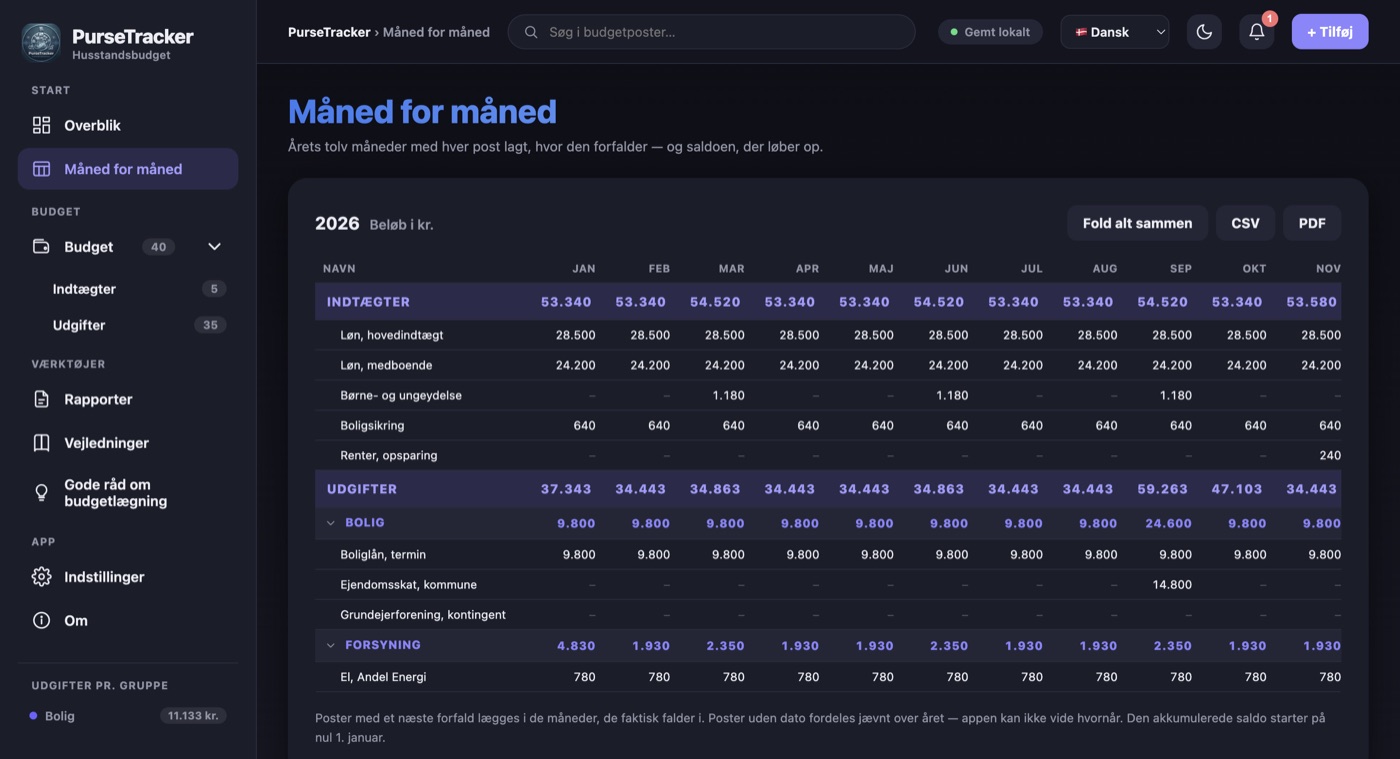This screenshot has width=1400, height=759.
Task: Select the Ejendomsskat, kommune row label
Action: 408,584
